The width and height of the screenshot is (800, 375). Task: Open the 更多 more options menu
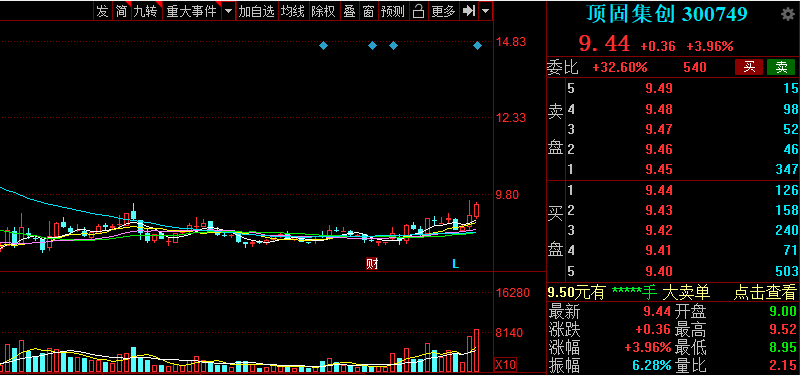tap(443, 11)
